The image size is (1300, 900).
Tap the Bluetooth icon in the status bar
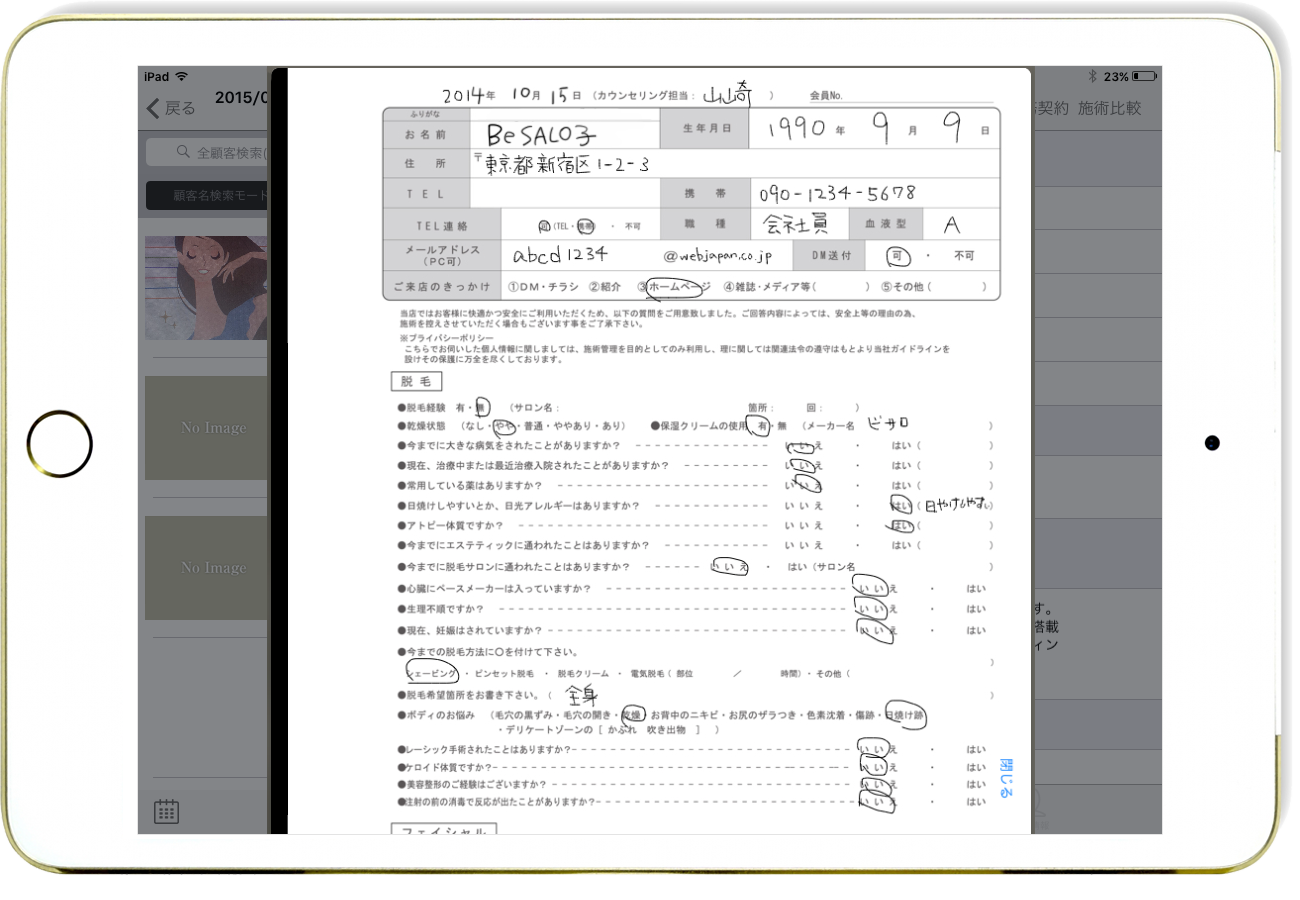pyautogui.click(x=1093, y=77)
